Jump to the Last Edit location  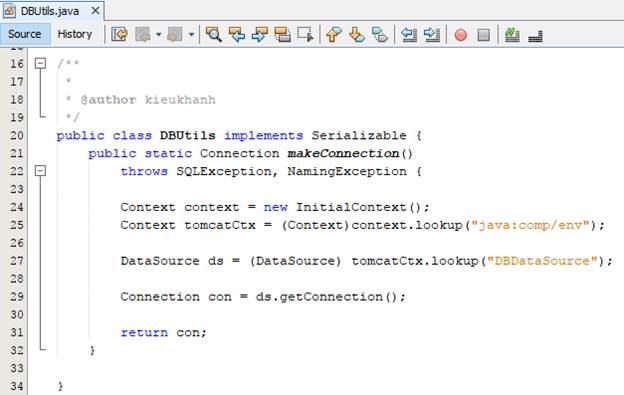click(119, 35)
